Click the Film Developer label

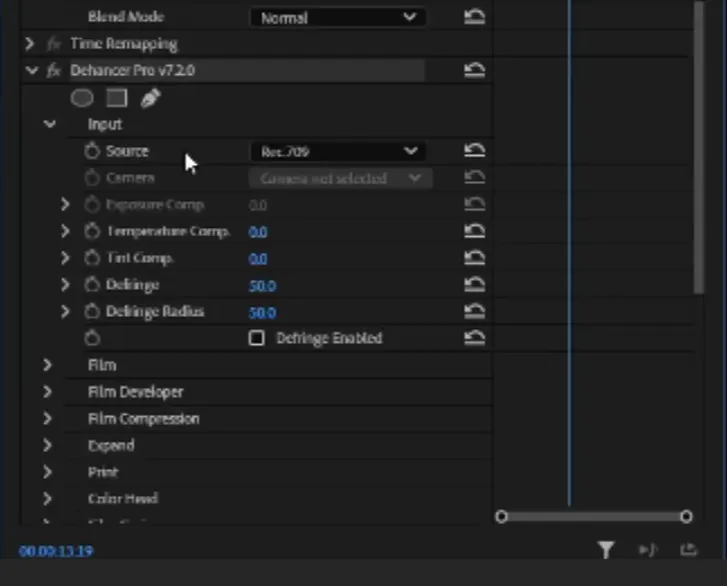click(136, 392)
